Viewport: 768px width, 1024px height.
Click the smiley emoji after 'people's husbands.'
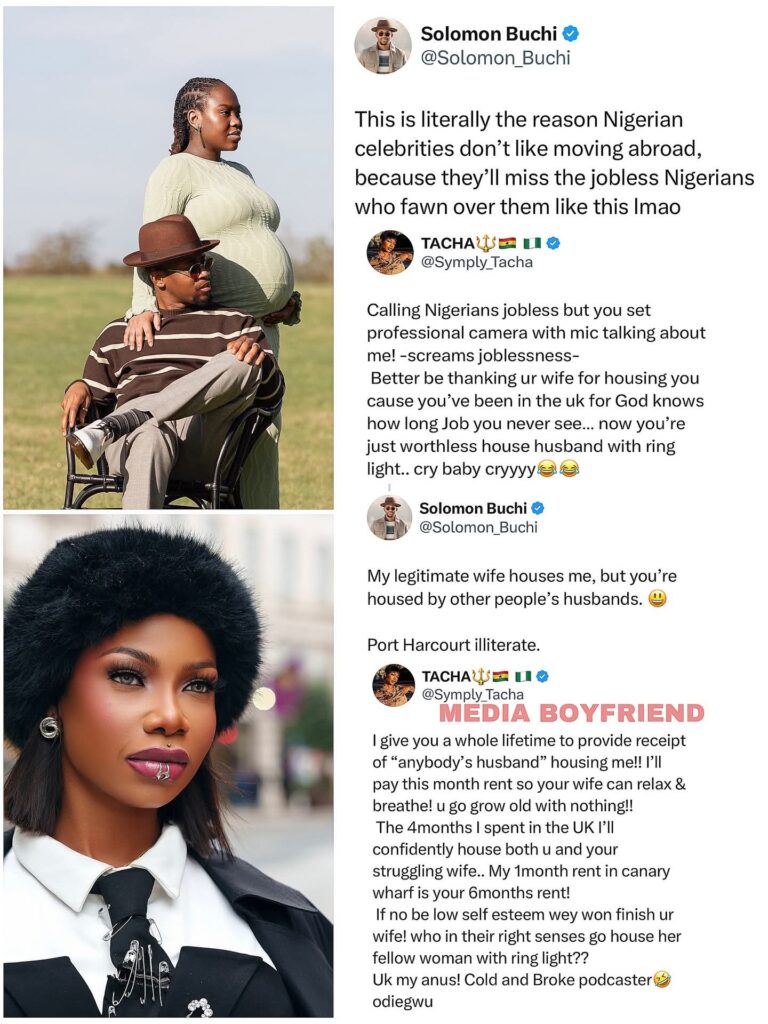coord(658,599)
